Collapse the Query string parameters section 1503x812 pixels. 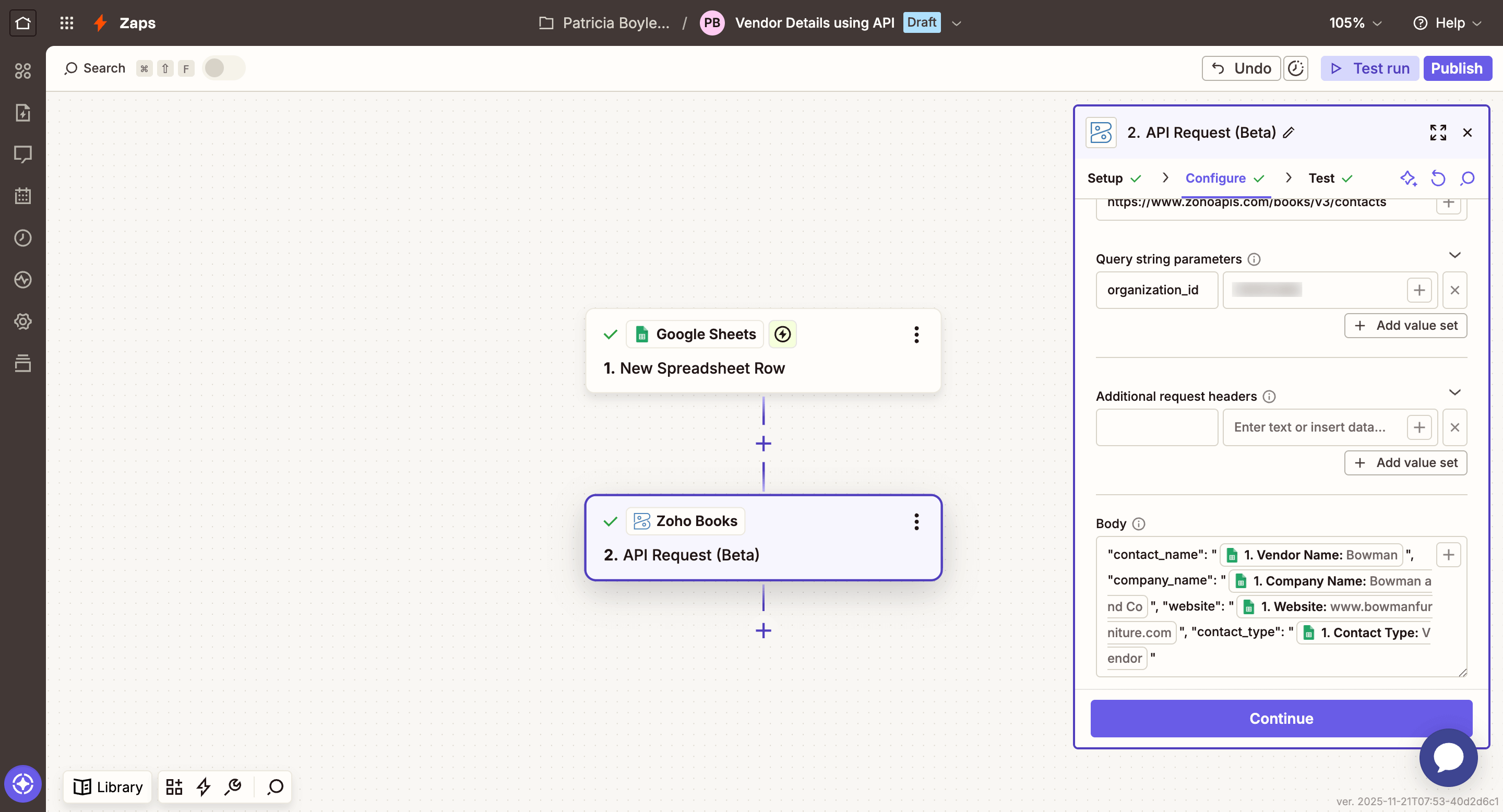(x=1454, y=255)
